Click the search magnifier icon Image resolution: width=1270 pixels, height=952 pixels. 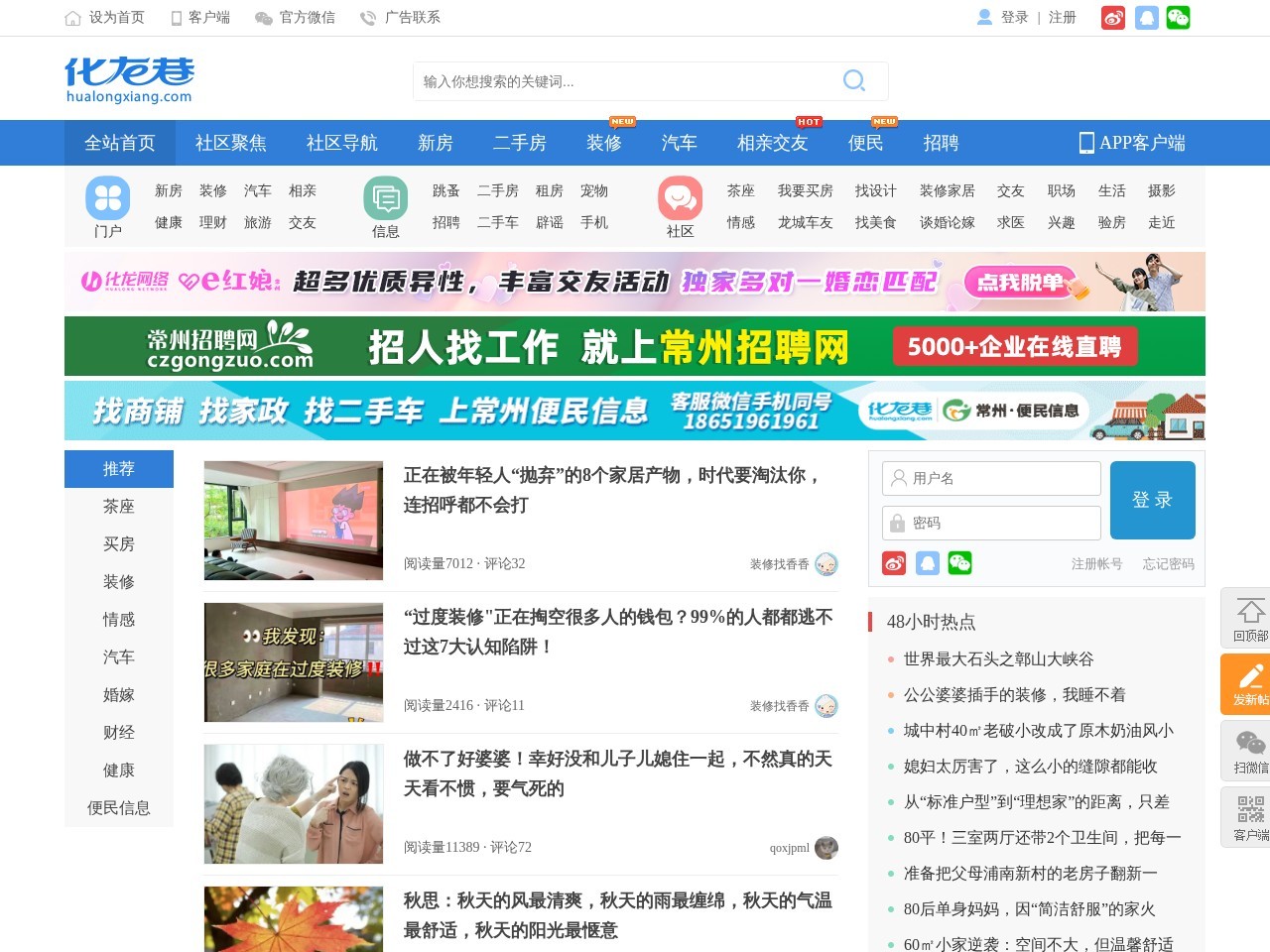(x=853, y=81)
